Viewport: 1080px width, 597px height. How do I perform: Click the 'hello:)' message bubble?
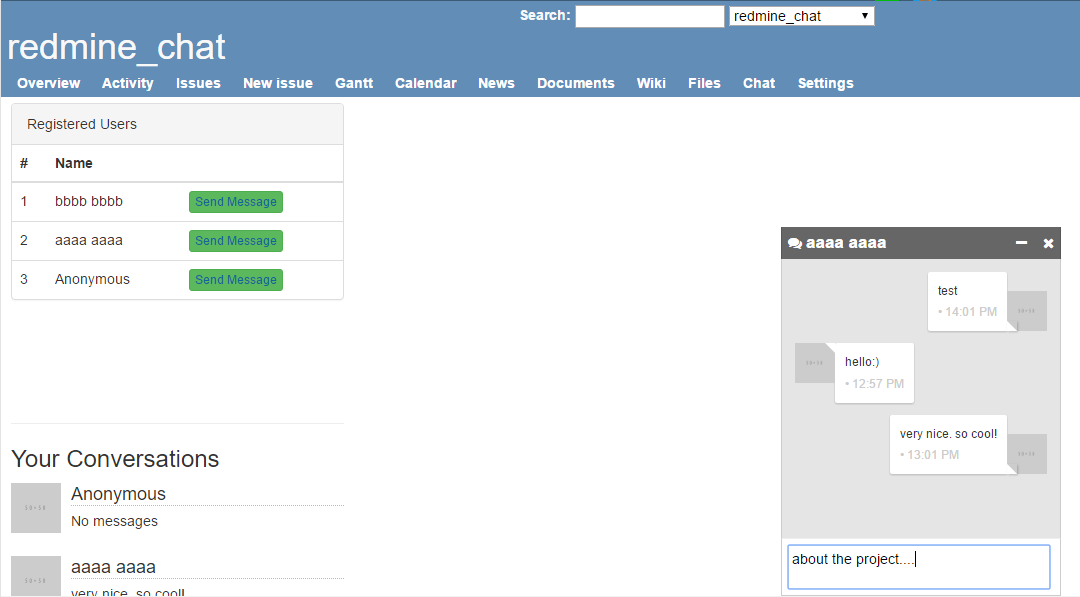pyautogui.click(x=874, y=373)
